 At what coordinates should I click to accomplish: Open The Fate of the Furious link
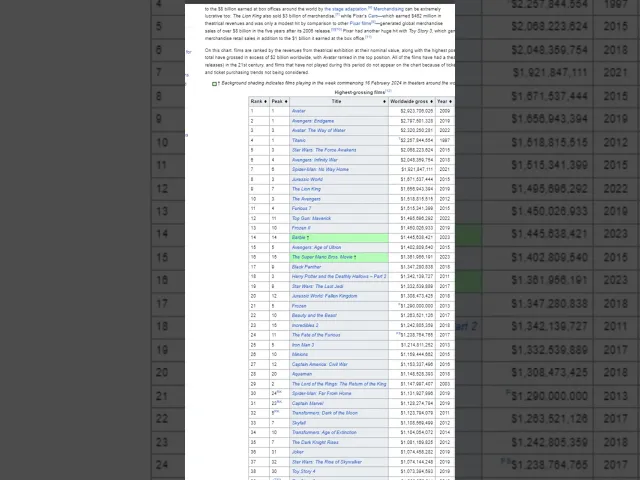coord(316,335)
